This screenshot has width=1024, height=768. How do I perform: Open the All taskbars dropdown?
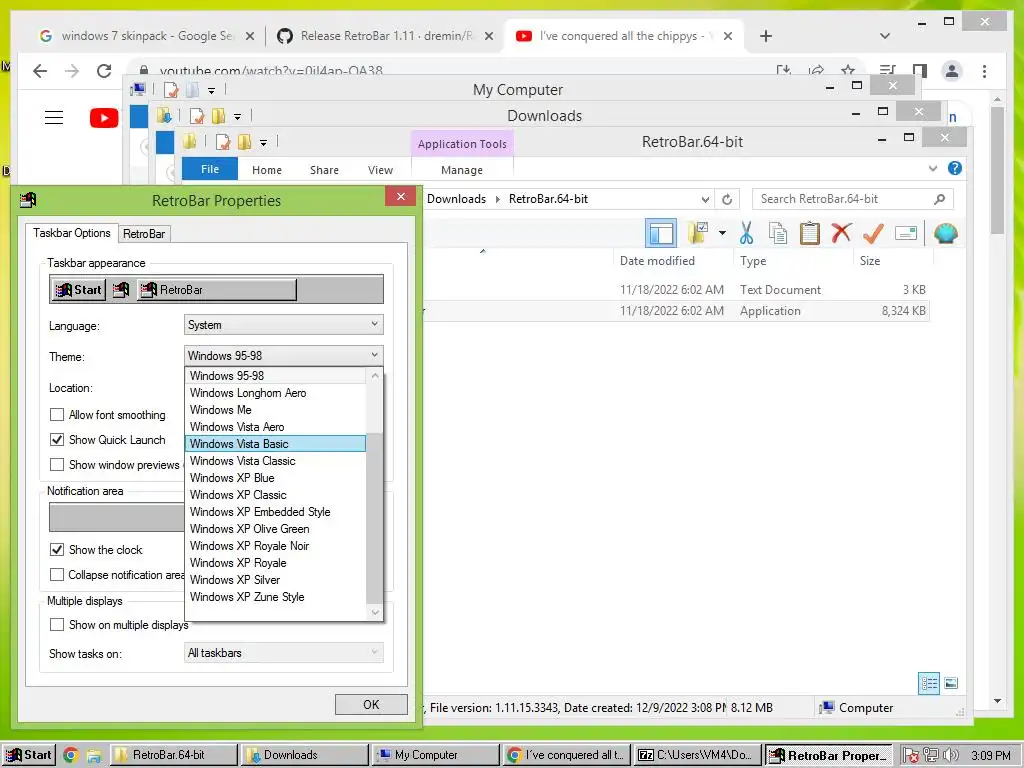(283, 652)
